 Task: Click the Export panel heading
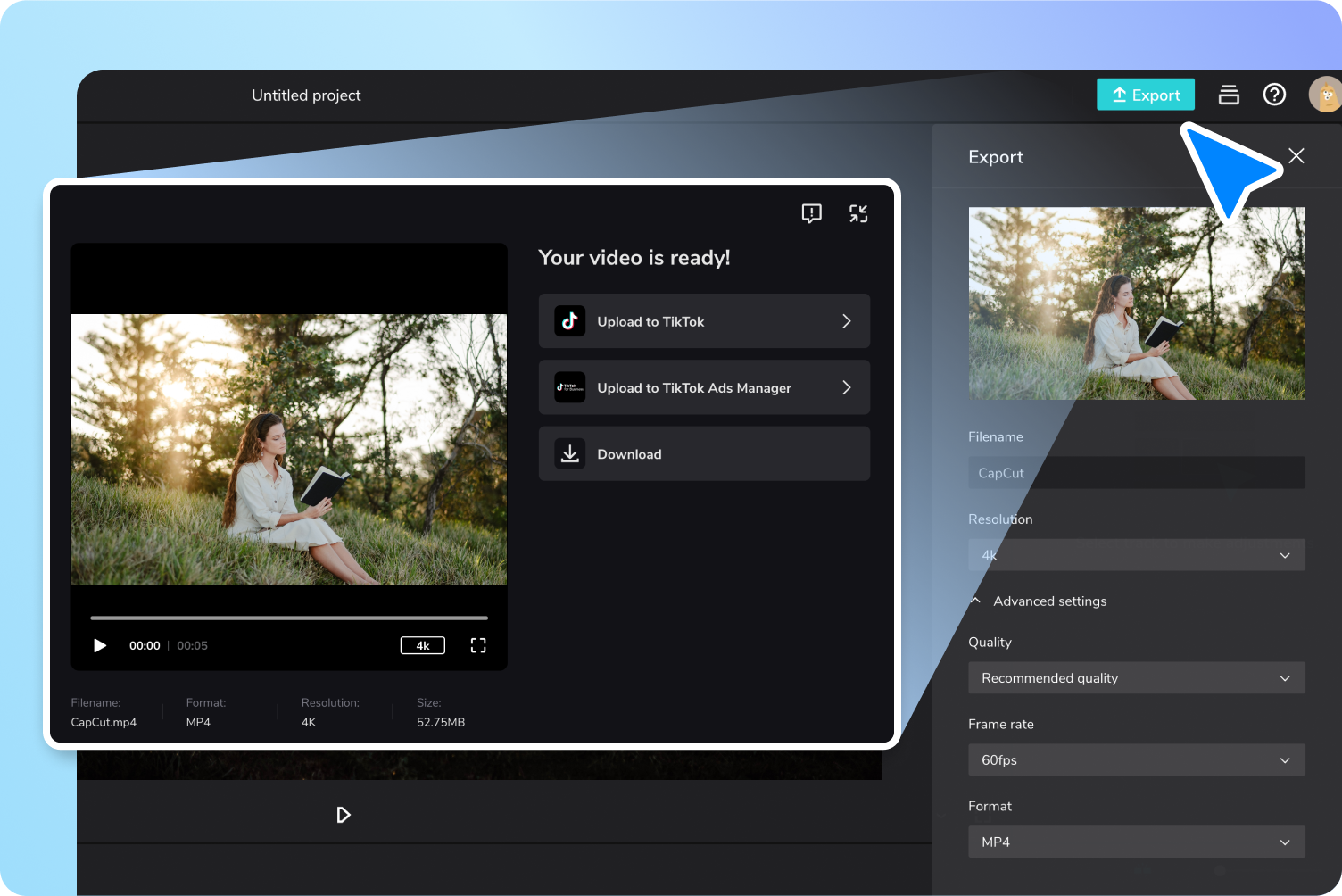[x=996, y=157]
